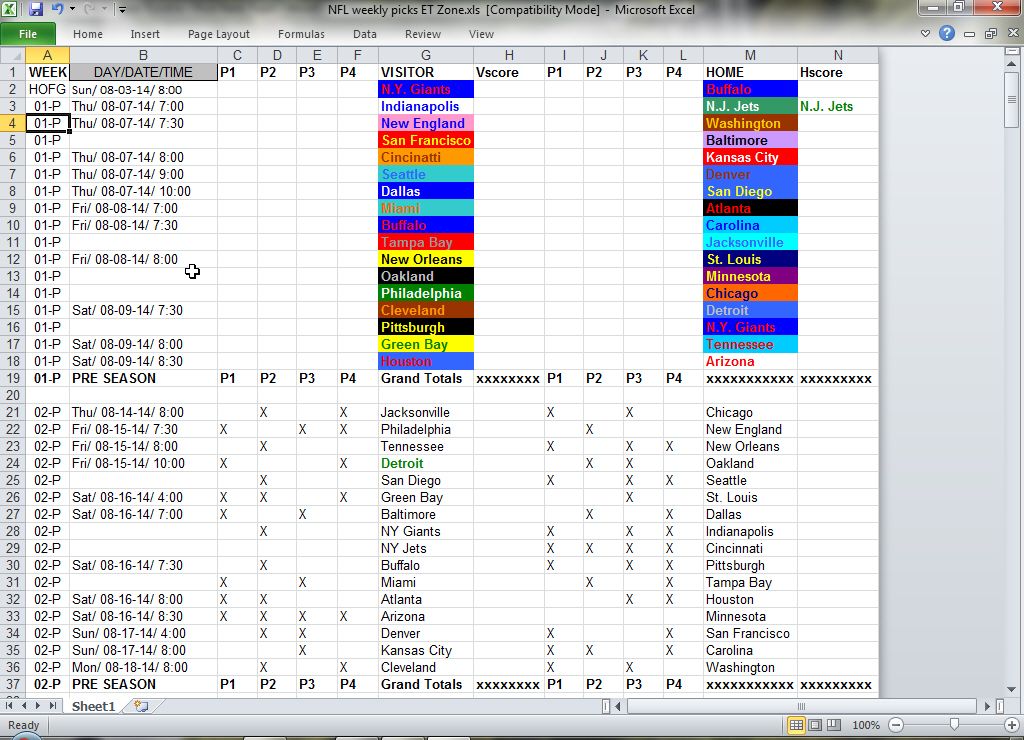Switch to Page Break Preview in status bar
Screen dimensions: 1024x740
[x=833, y=725]
